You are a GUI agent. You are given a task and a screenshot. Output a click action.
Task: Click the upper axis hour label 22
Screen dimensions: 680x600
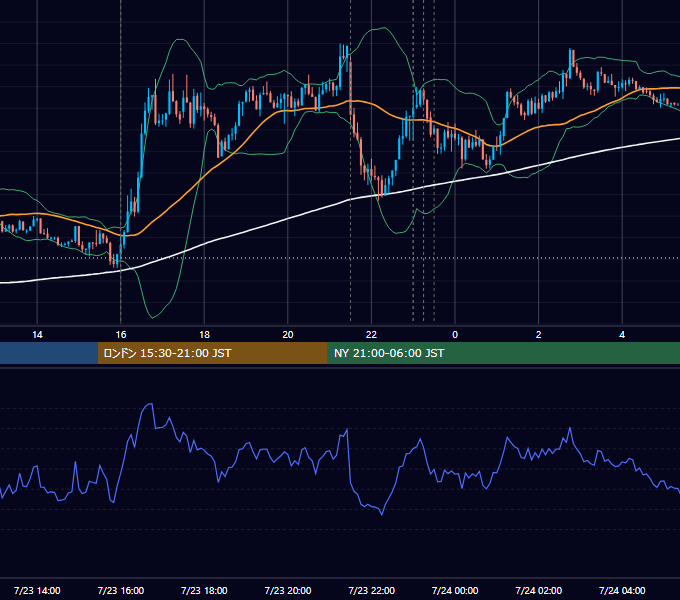pos(371,335)
